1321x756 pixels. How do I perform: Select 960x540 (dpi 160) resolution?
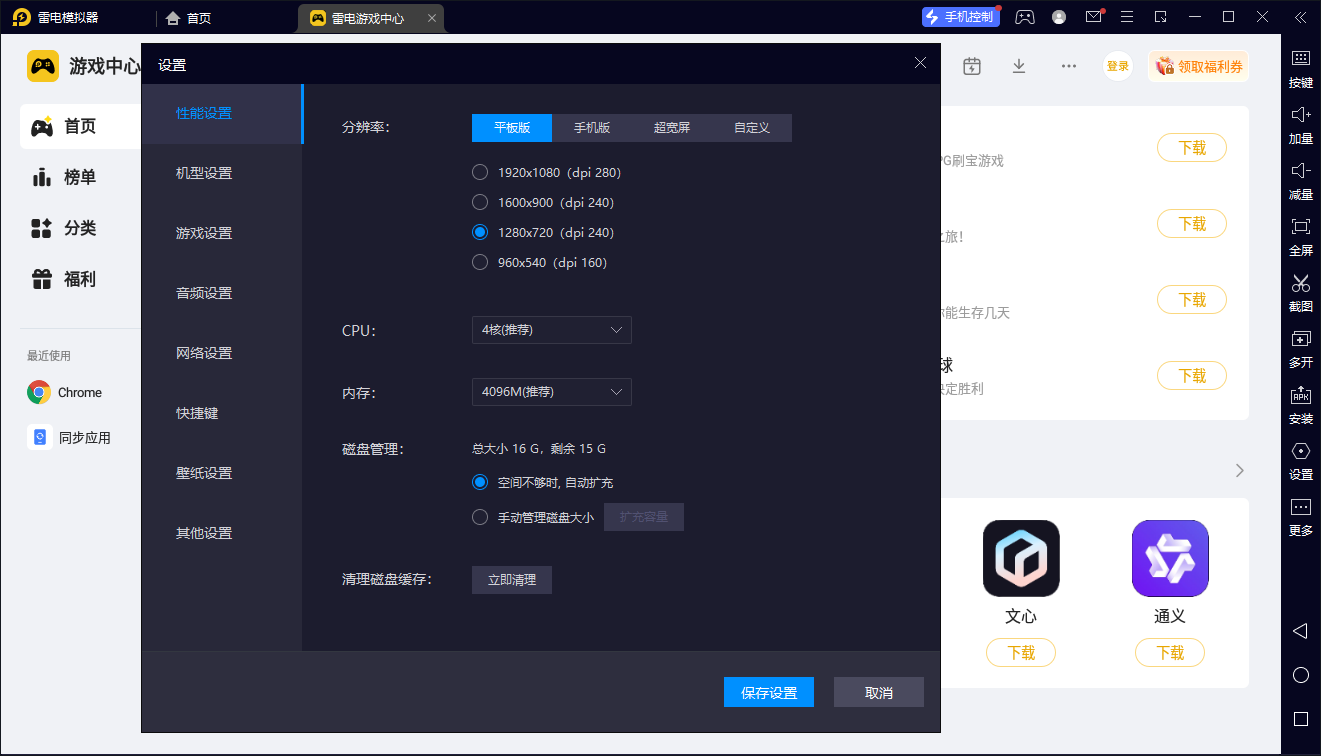[540, 263]
